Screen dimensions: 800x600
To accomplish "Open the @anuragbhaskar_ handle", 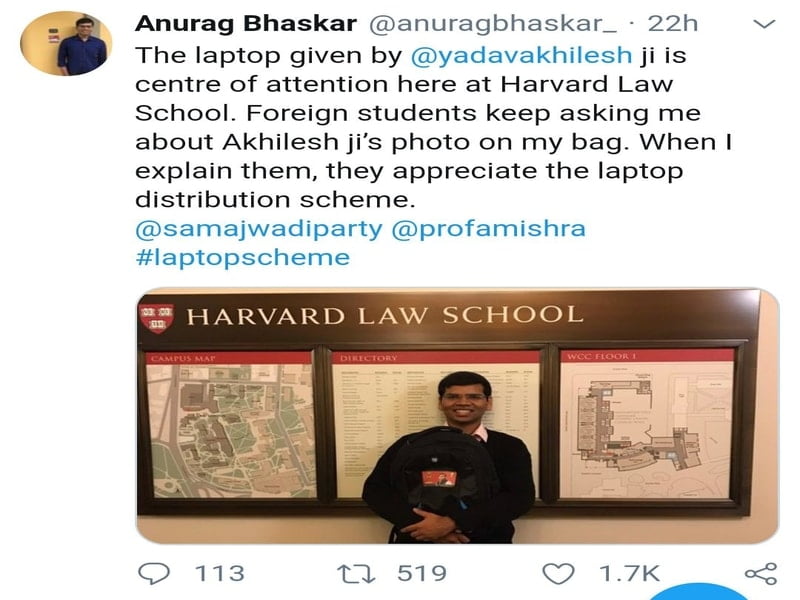I will (x=492, y=23).
